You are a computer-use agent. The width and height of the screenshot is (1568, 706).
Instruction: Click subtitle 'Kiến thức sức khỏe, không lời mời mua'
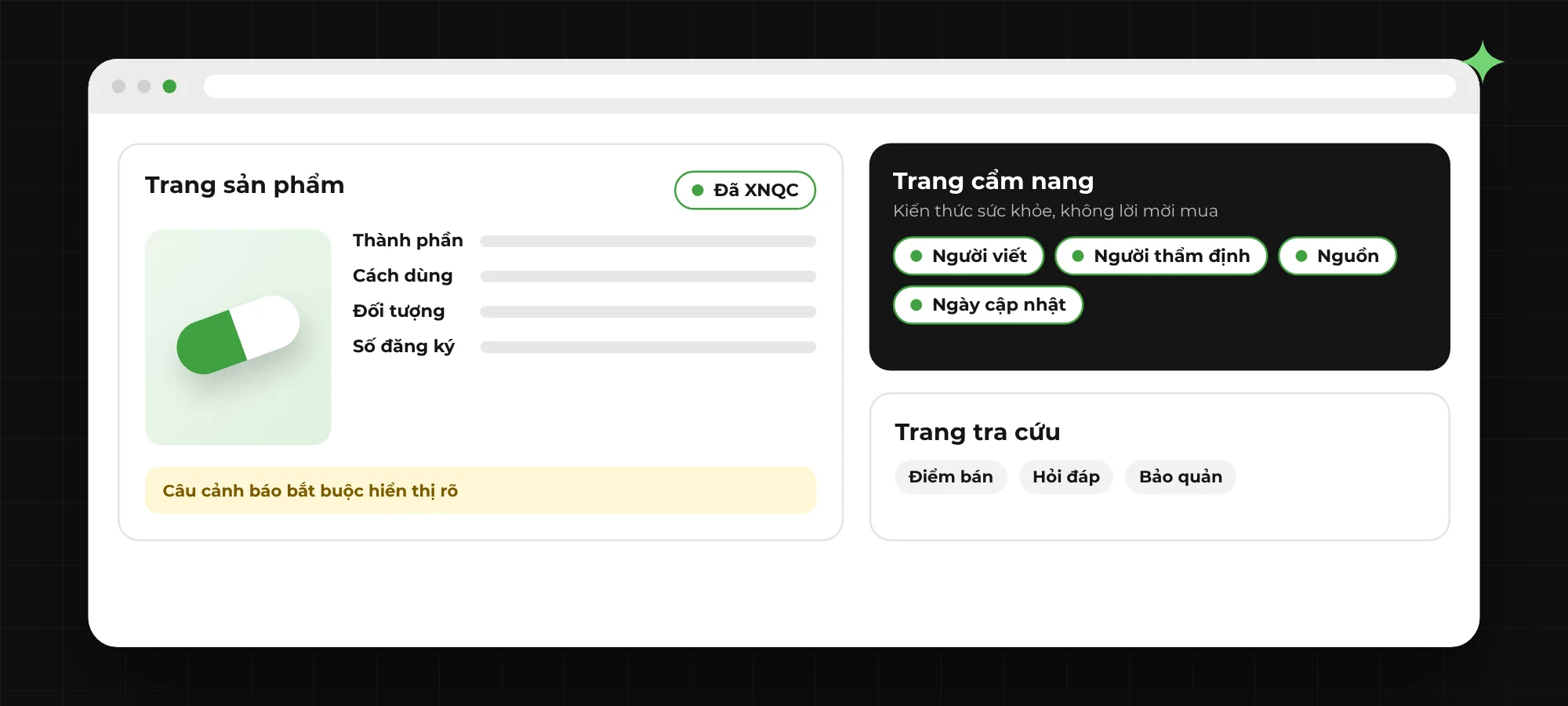point(1055,211)
